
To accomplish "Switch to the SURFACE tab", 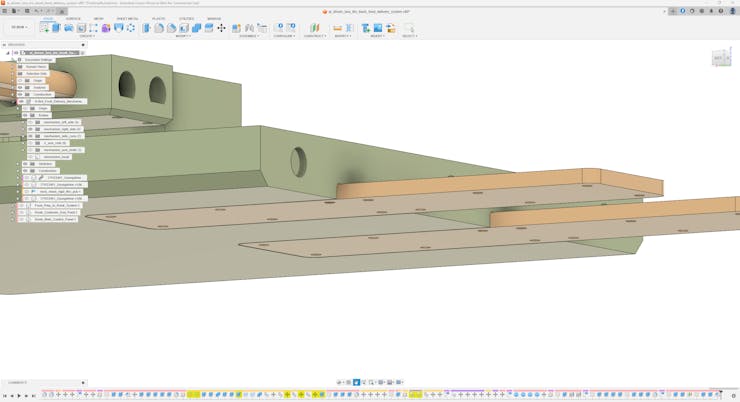I will pos(73,18).
